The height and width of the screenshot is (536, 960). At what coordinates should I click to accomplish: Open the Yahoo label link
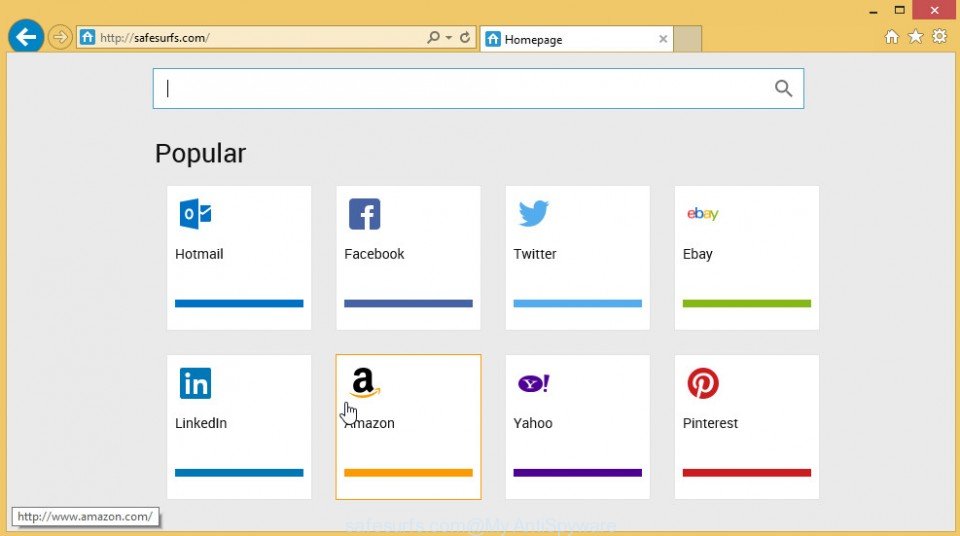coord(533,423)
